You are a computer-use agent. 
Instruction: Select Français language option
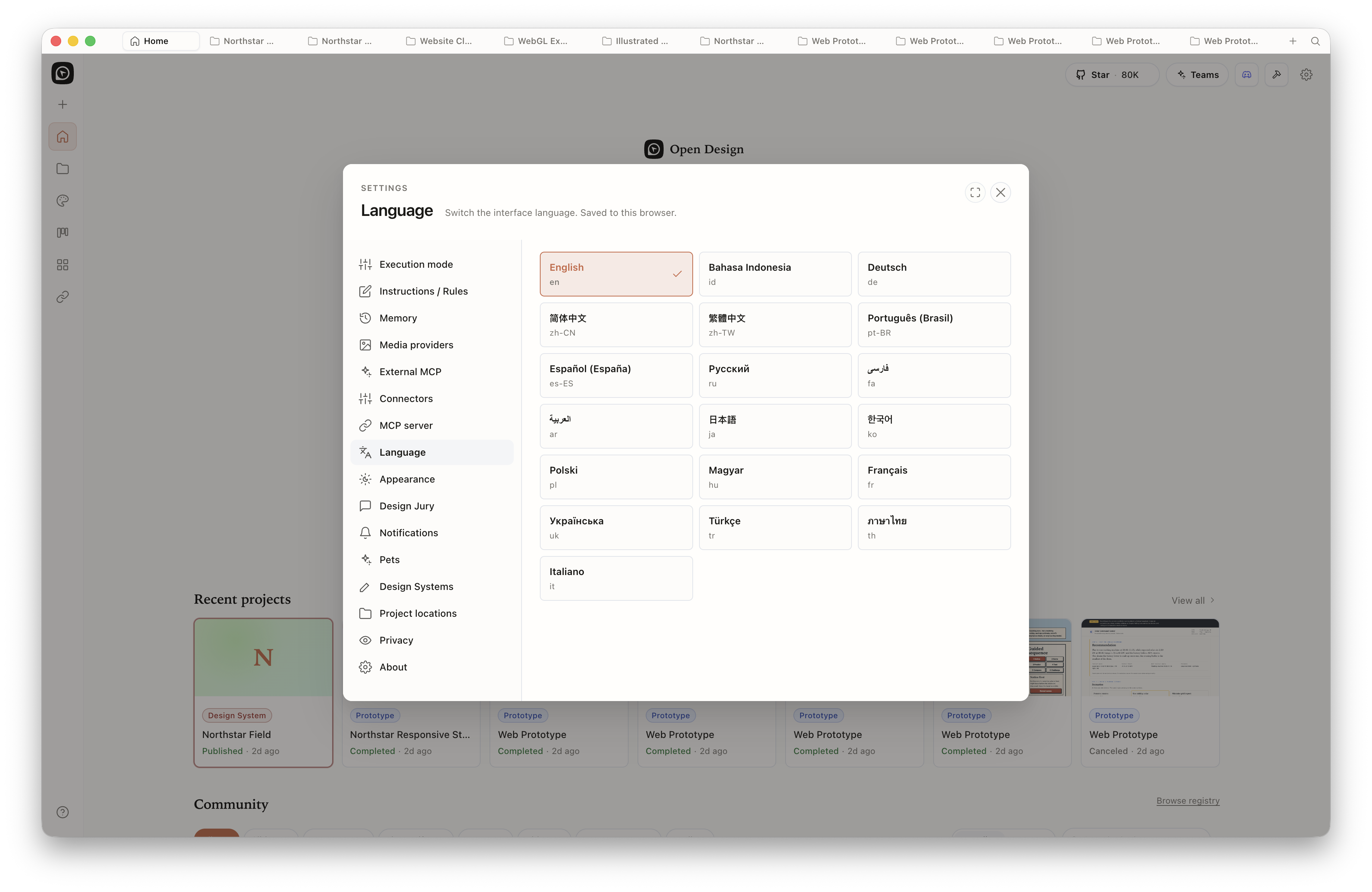click(x=934, y=477)
